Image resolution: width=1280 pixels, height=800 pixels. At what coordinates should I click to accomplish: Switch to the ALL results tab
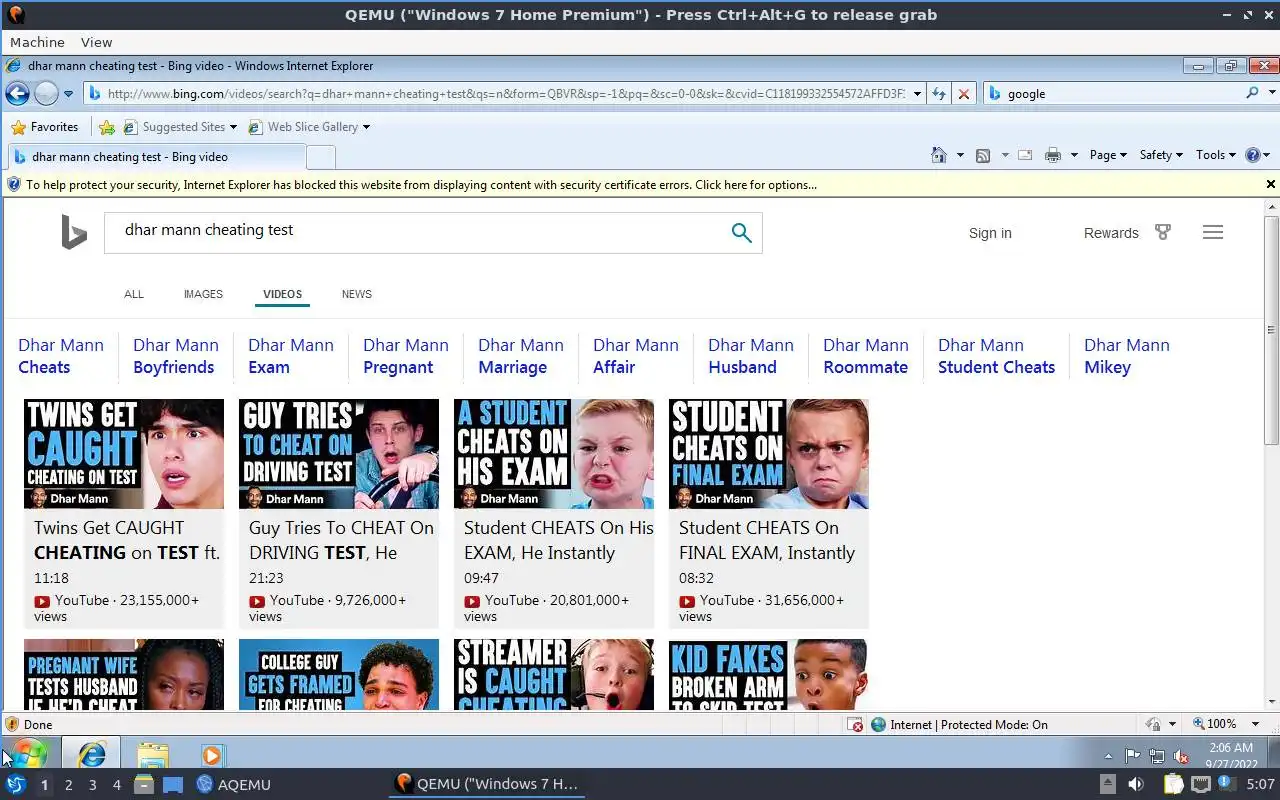(134, 294)
